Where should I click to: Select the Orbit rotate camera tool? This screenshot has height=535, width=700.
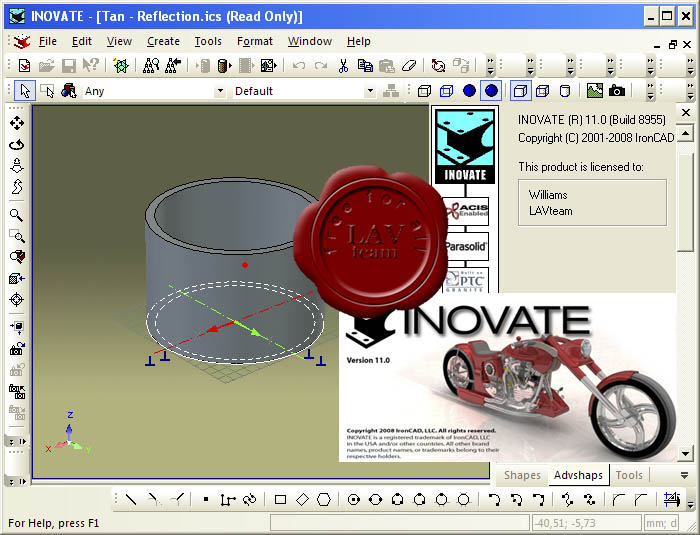pos(17,144)
